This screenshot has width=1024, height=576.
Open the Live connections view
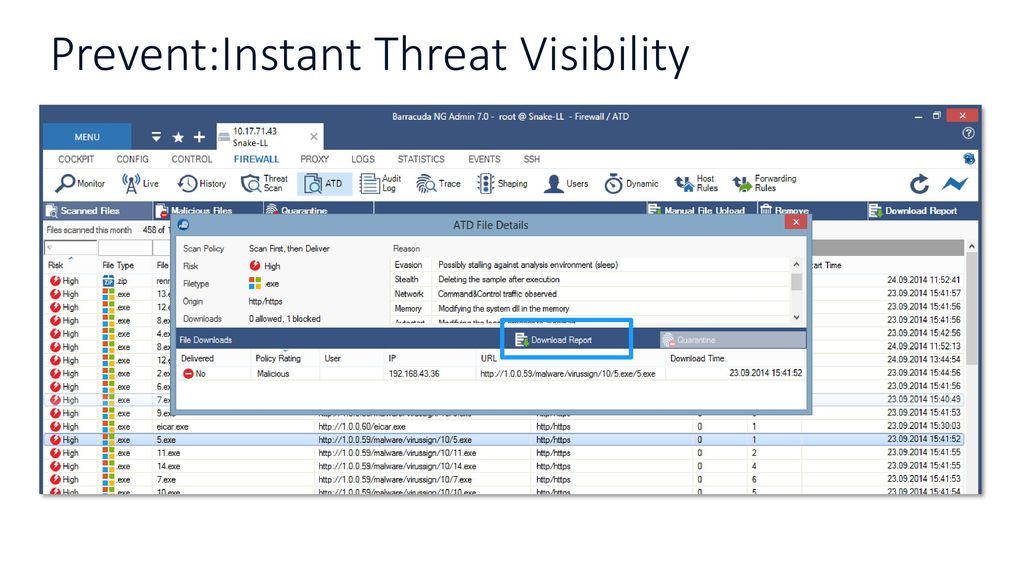(x=140, y=184)
